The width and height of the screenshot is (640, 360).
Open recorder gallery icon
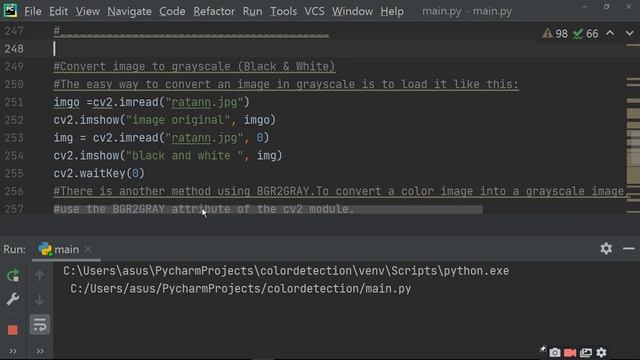586,352
